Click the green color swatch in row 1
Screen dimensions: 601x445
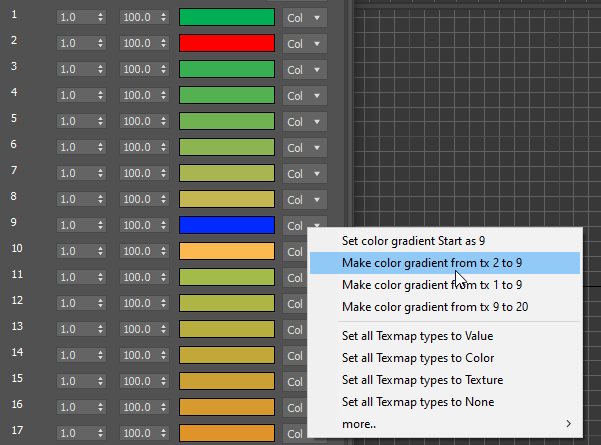pyautogui.click(x=226, y=17)
